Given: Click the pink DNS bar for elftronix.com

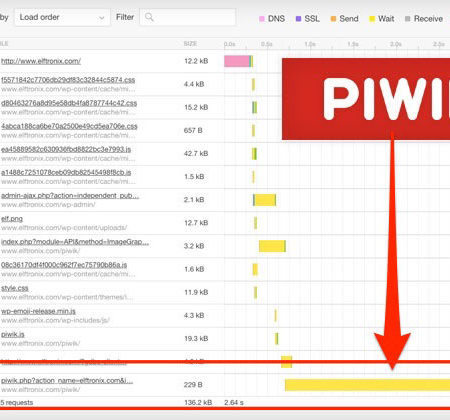Looking at the screenshot, I should click(x=237, y=61).
